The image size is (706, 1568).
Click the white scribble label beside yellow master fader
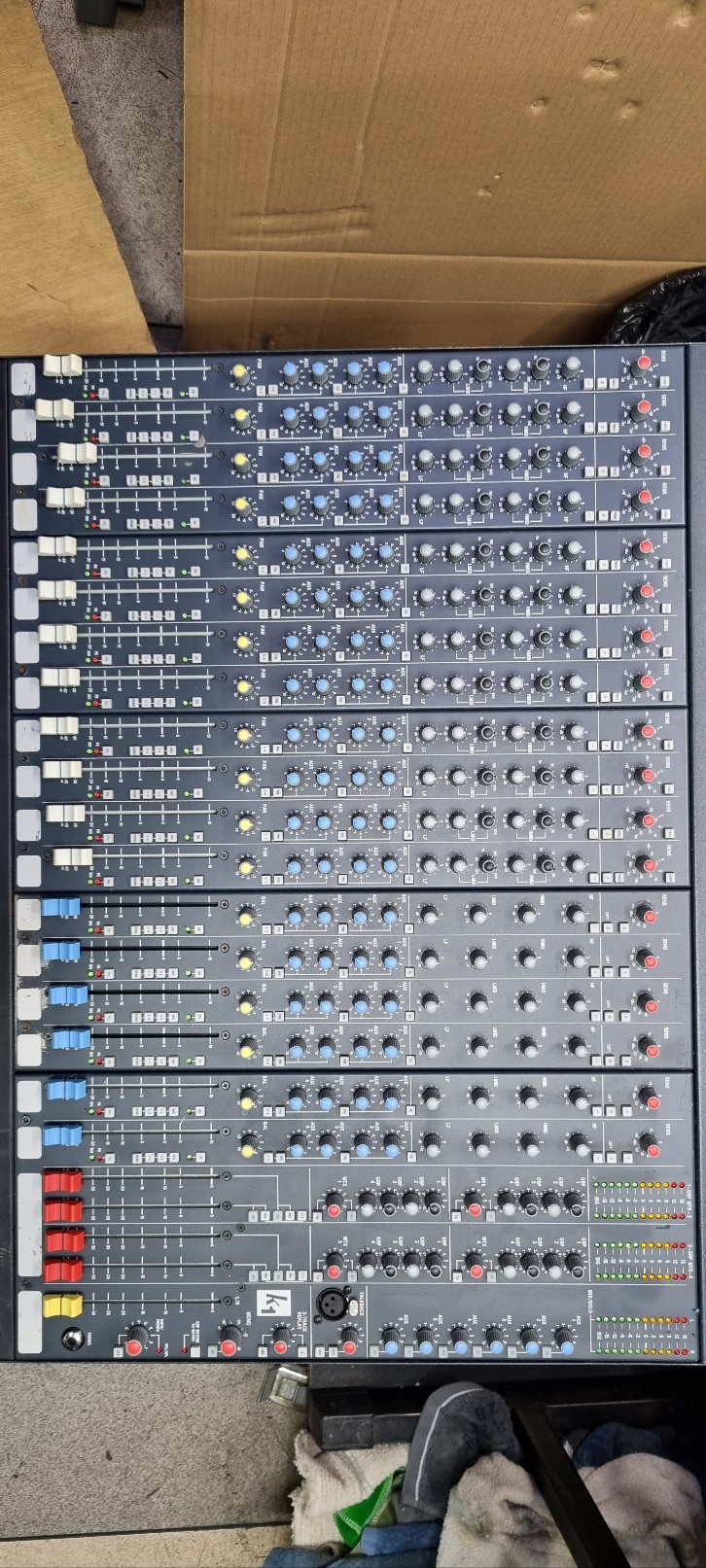29,1322
